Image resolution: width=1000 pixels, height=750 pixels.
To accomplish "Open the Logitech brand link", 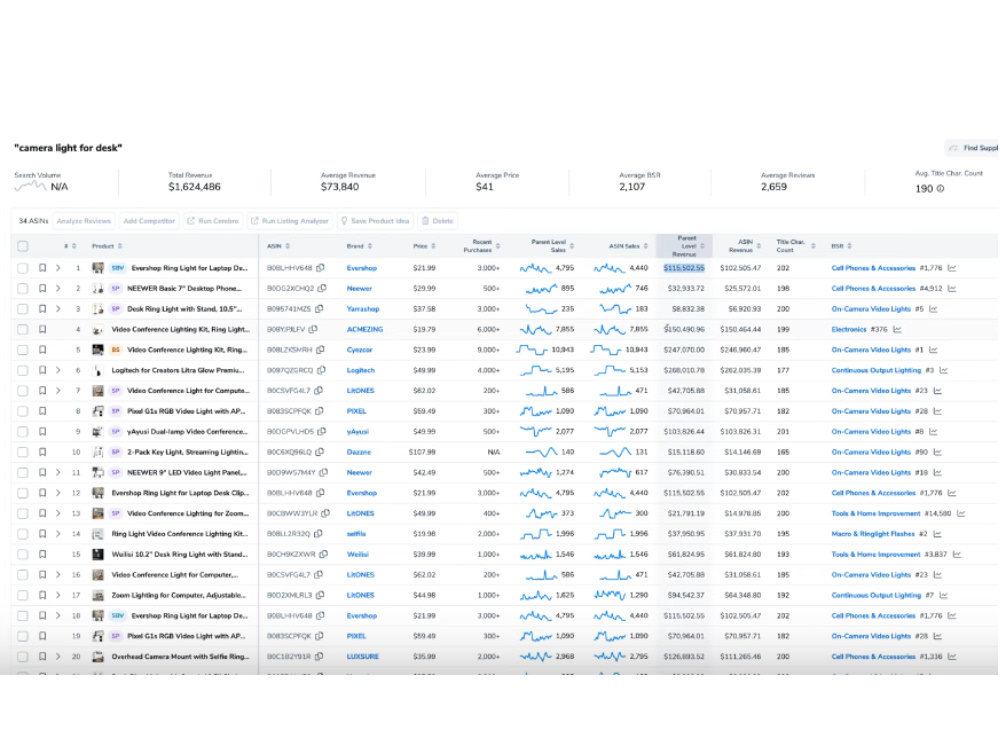I will (360, 371).
